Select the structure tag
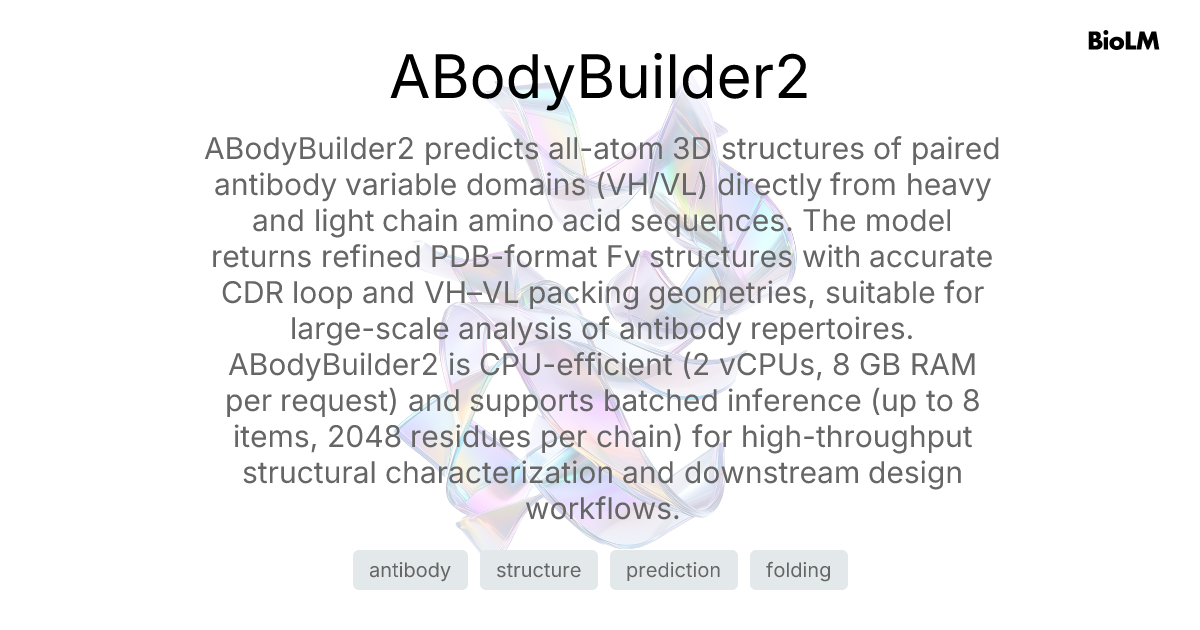Viewport: 1200px width, 630px height. [538, 570]
